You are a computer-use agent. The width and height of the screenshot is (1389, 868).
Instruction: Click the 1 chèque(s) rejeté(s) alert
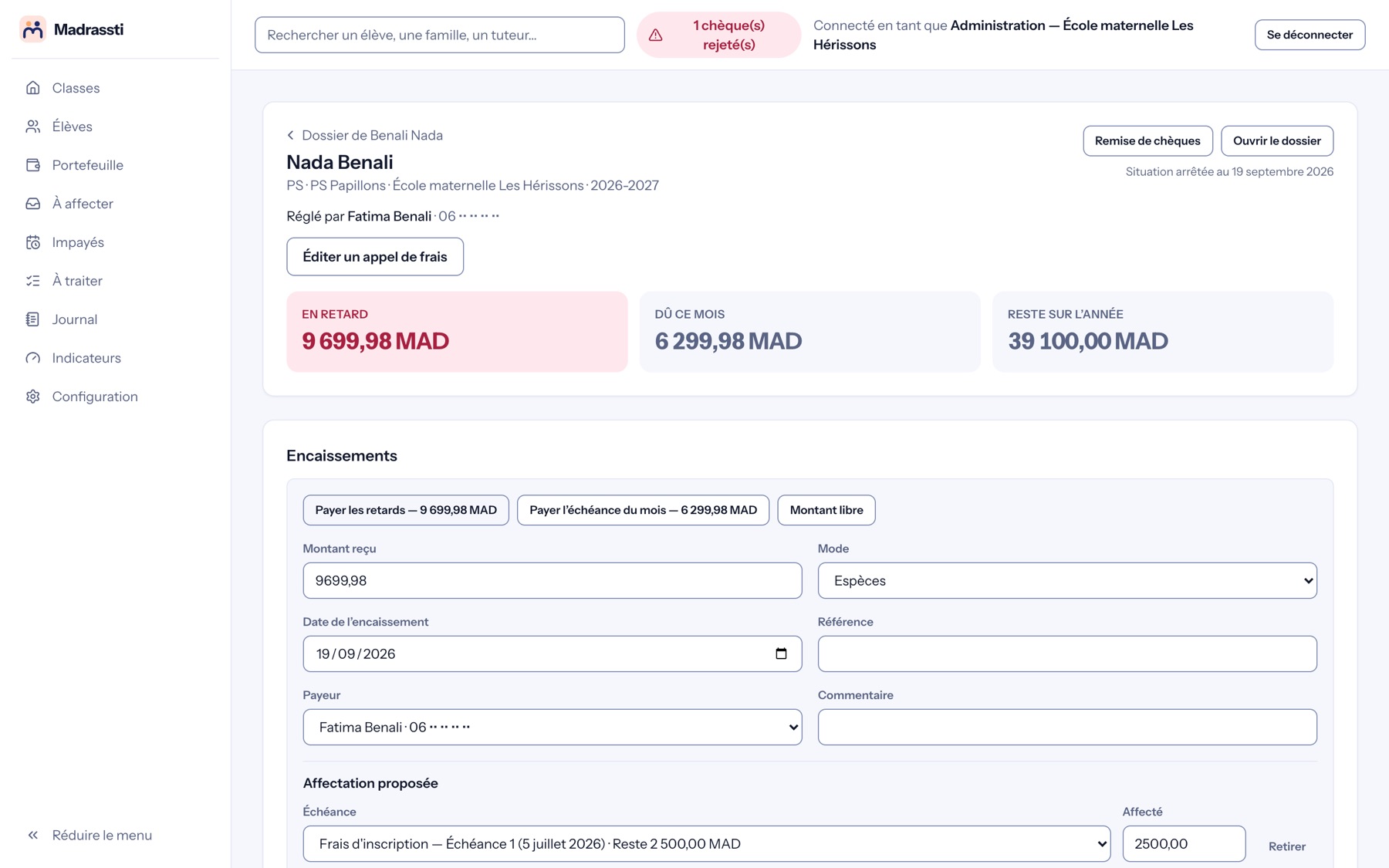coord(718,35)
